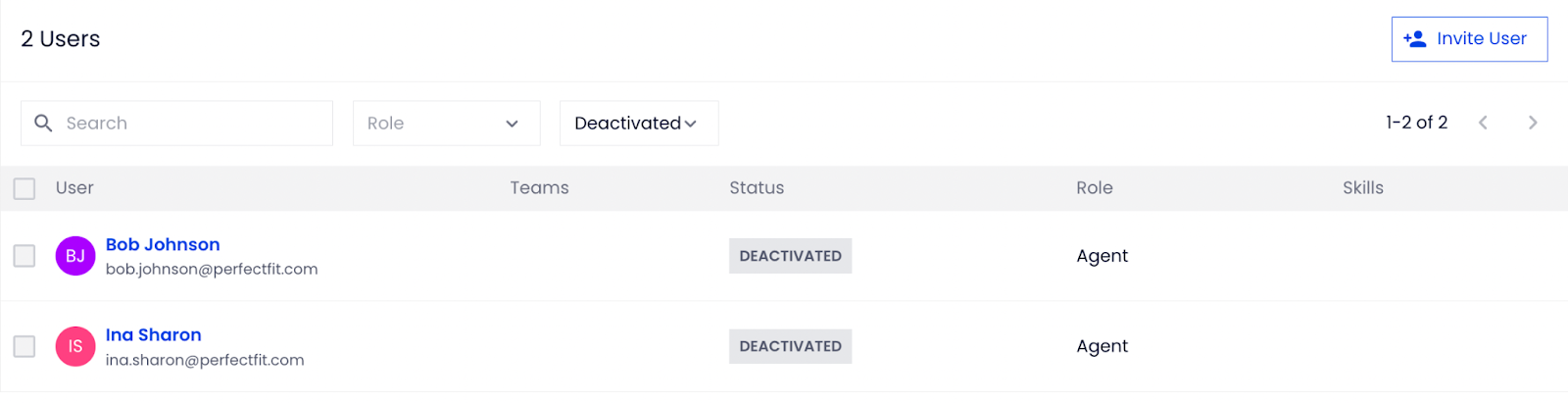Open the Role filter dropdown
The width and height of the screenshot is (1568, 403).
tap(447, 123)
